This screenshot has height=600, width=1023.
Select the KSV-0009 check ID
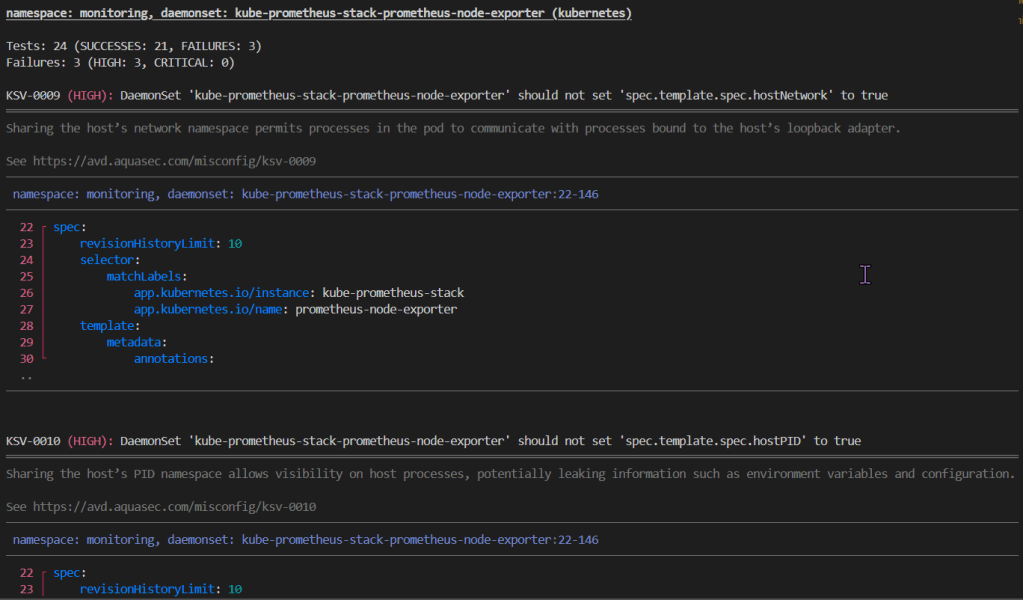33,95
